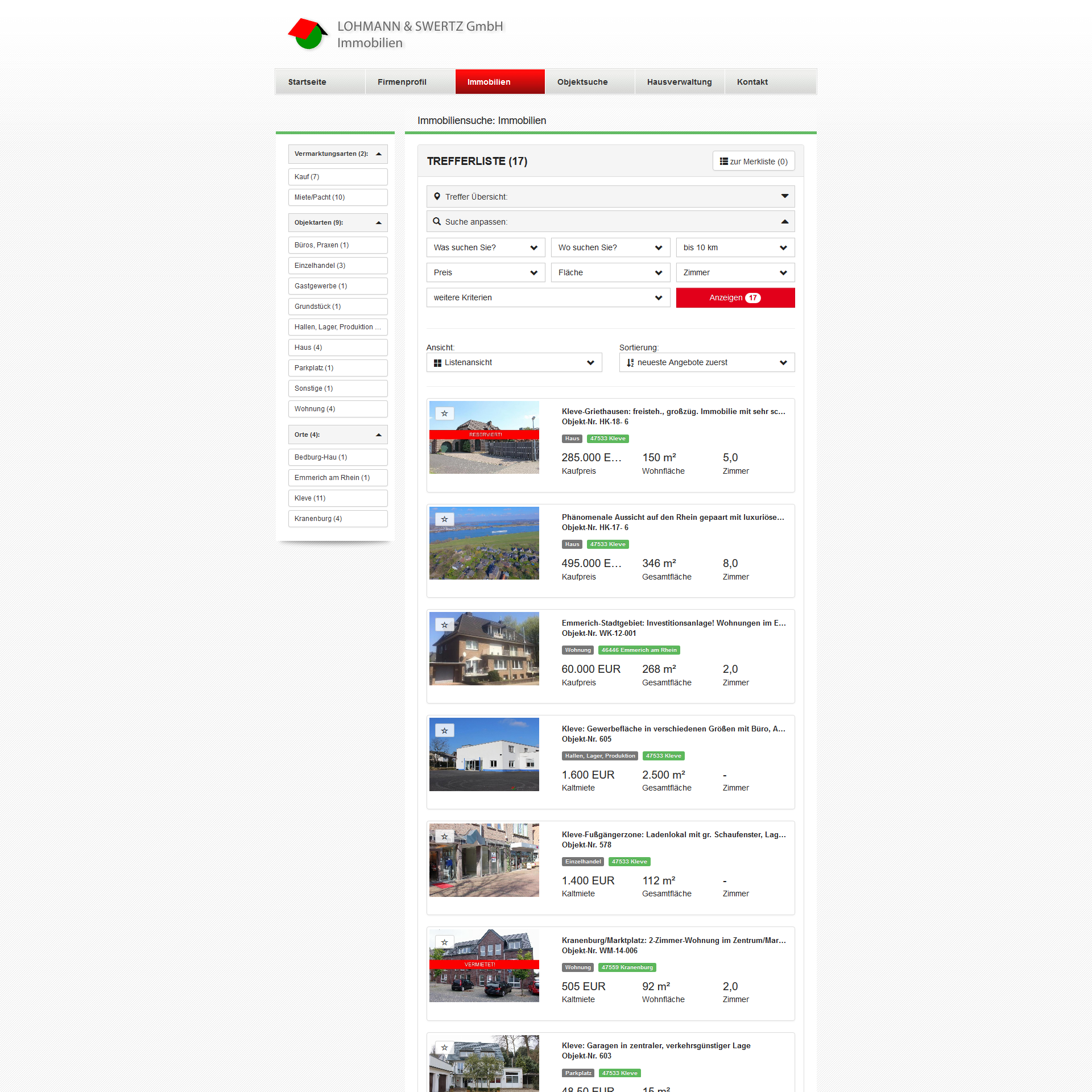Open the Objektsuche menu item
This screenshot has height=1092, width=1092.
pos(582,82)
